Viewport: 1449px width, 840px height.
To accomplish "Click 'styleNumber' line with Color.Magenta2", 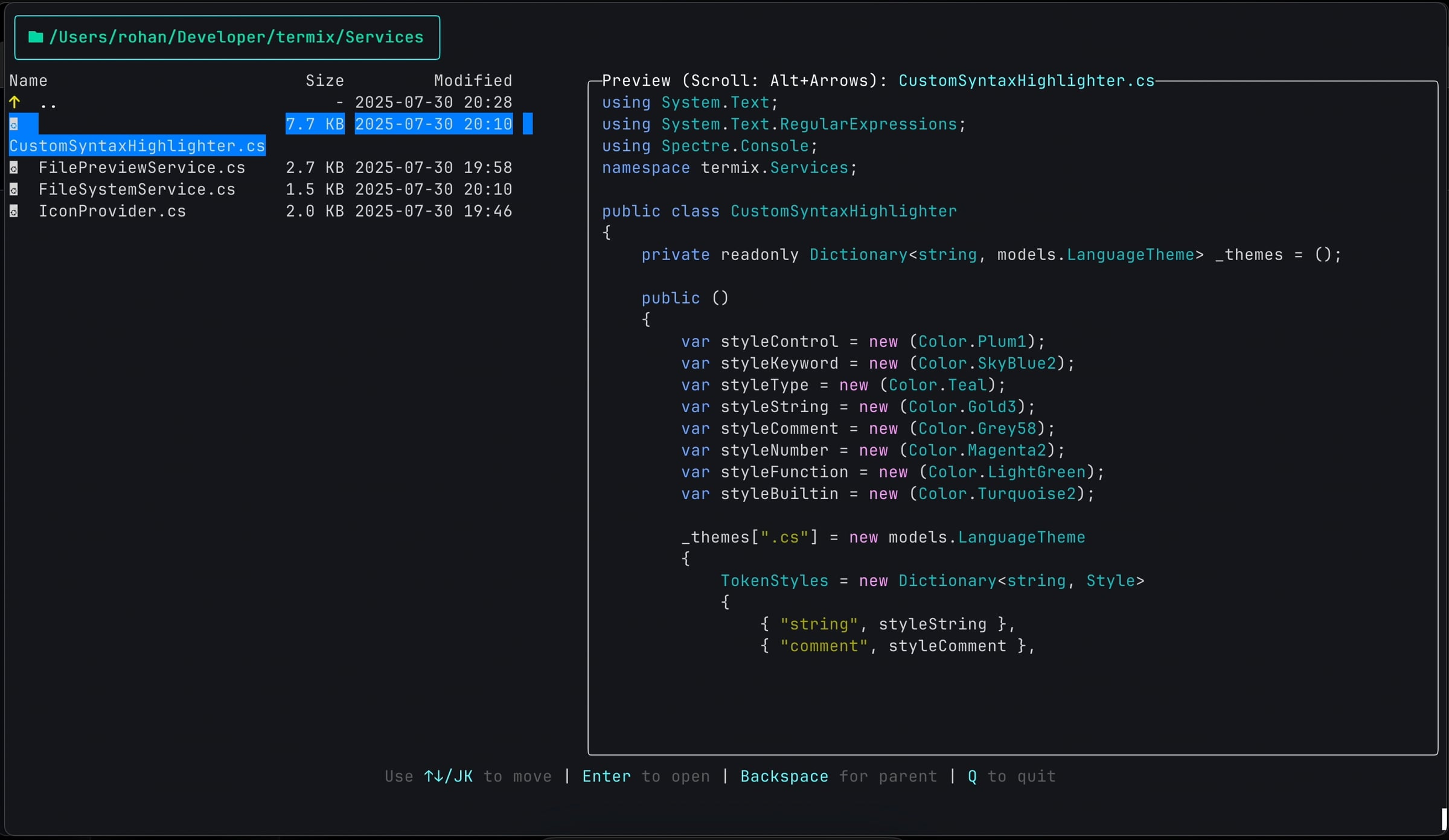I will [873, 450].
